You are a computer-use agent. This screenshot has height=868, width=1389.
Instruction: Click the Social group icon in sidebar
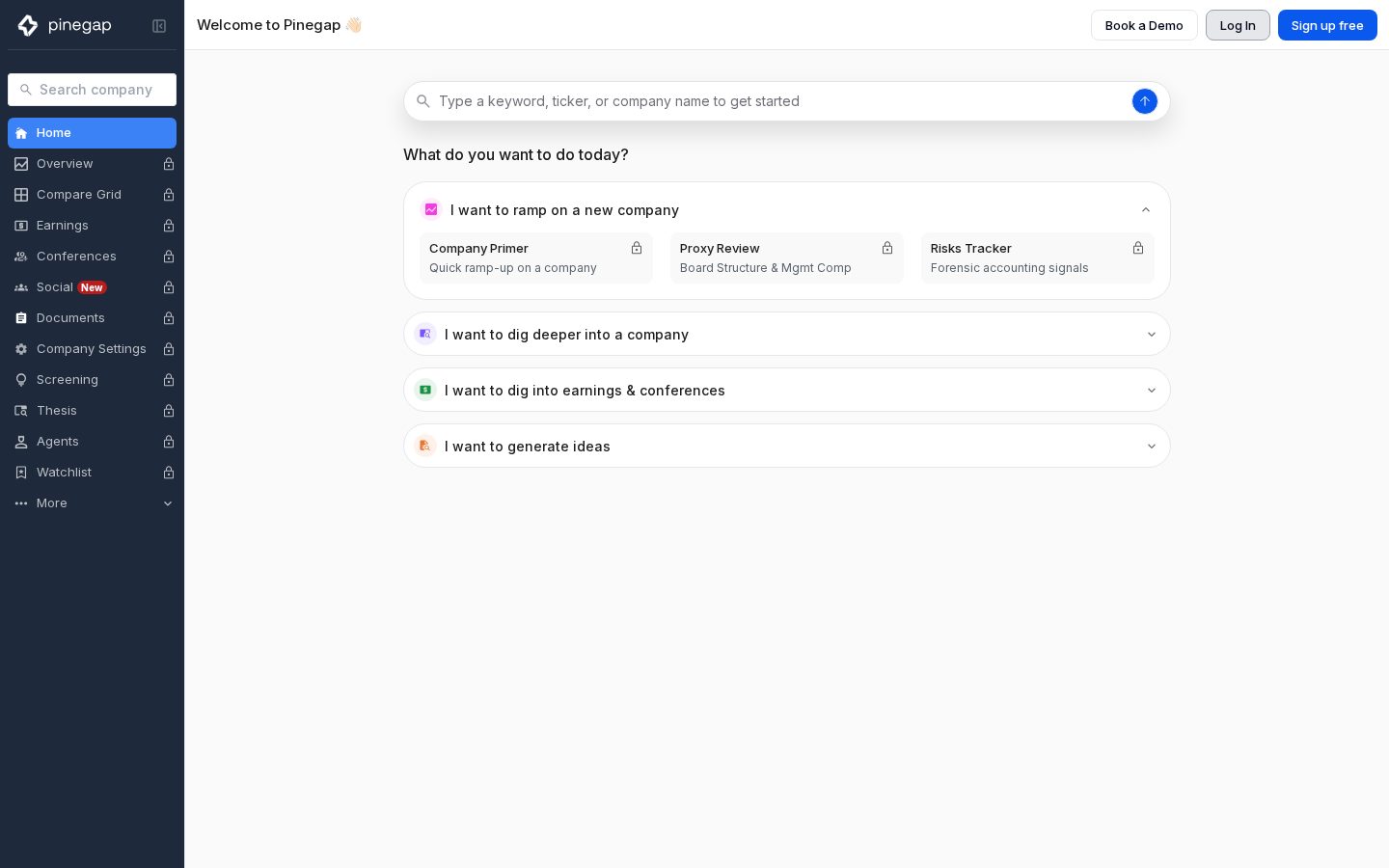tap(21, 287)
